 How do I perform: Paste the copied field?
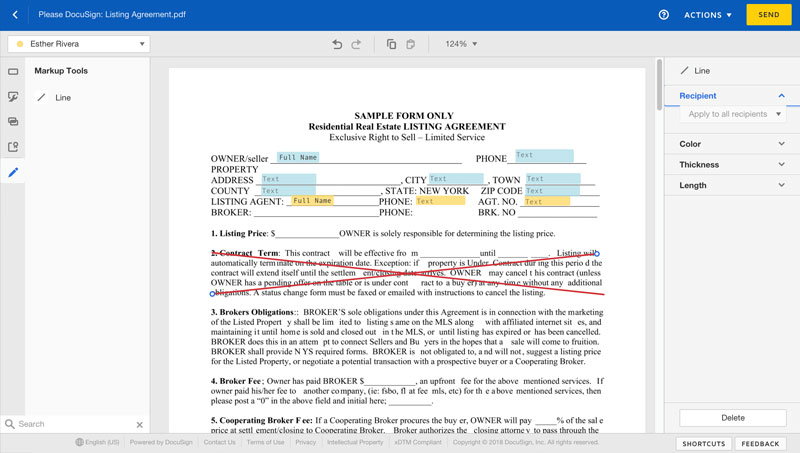[x=410, y=44]
